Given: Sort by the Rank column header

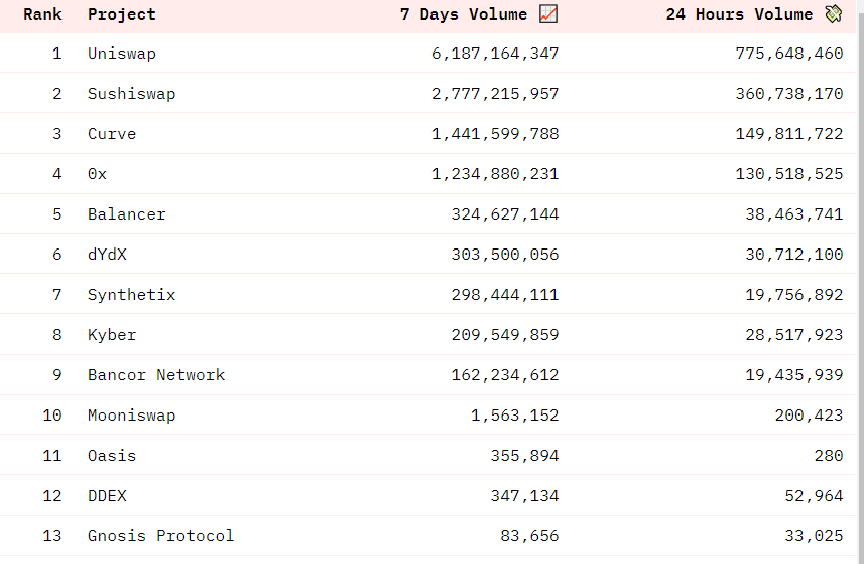Looking at the screenshot, I should tap(42, 14).
